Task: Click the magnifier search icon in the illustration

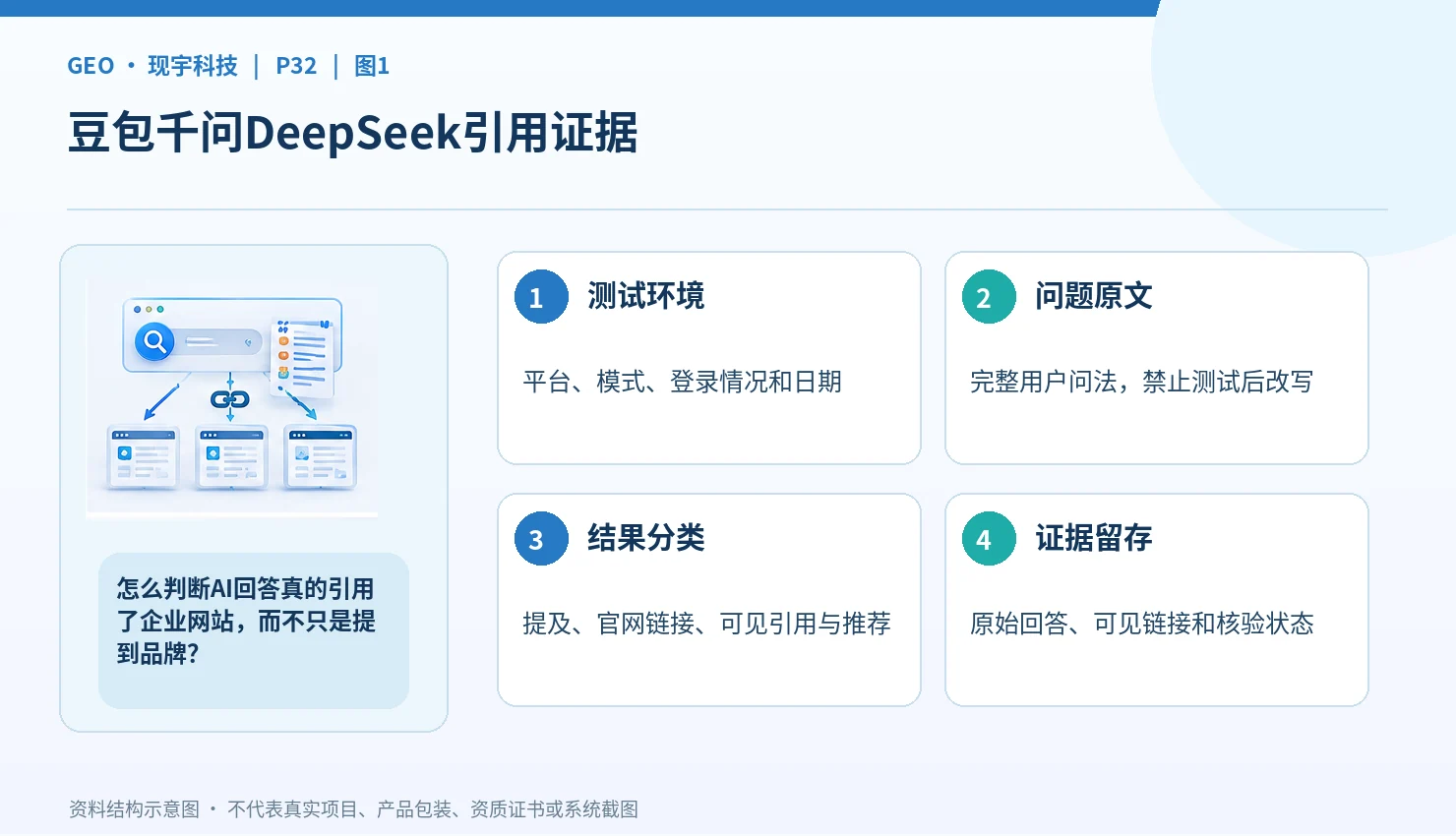Action: click(154, 341)
